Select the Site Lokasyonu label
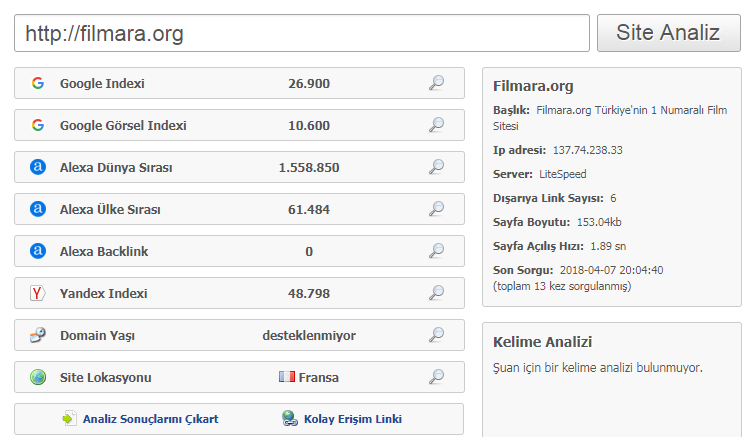This screenshot has height=437, width=744. tap(105, 378)
